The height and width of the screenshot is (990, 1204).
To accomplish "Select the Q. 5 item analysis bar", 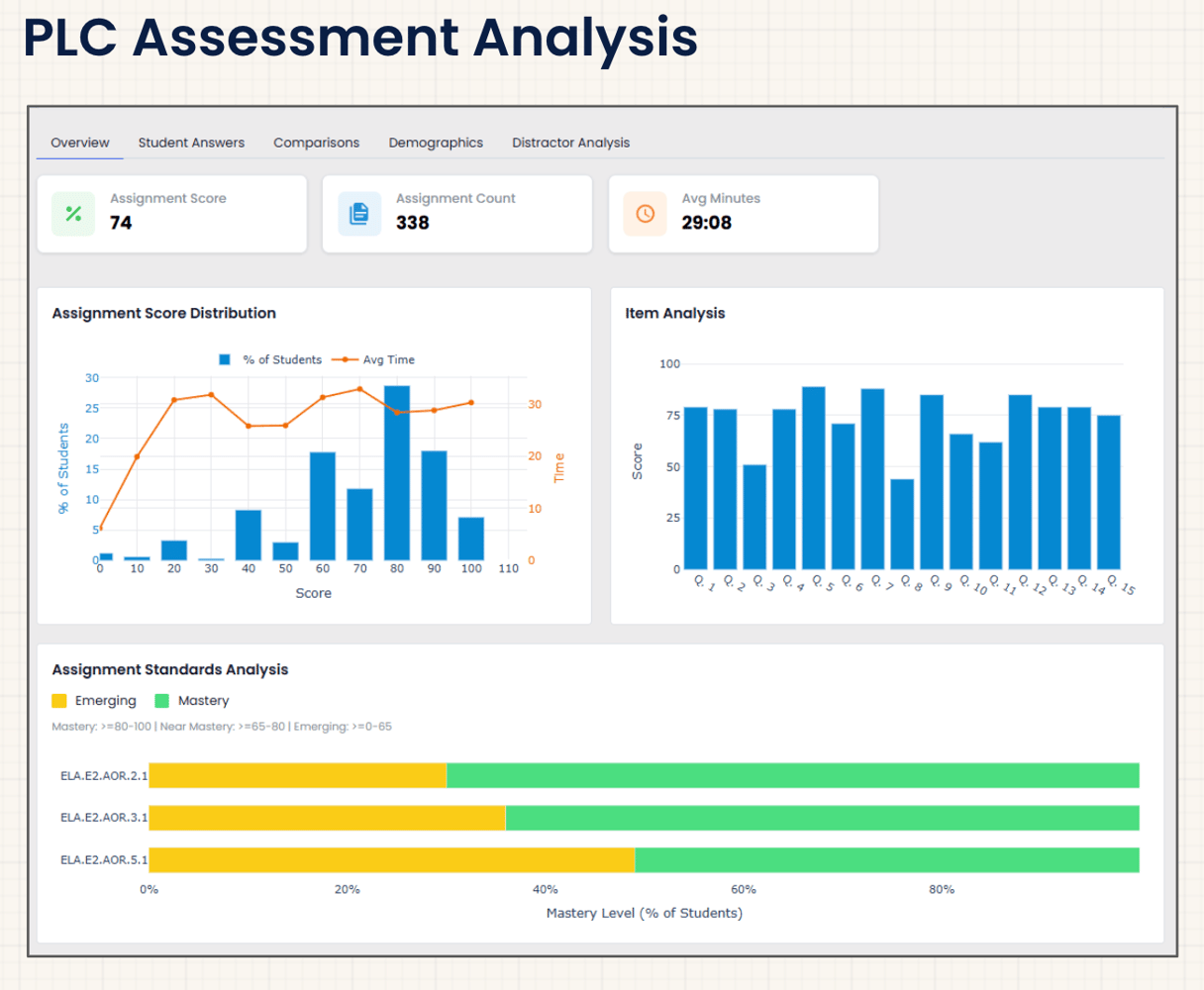I will coord(814,478).
